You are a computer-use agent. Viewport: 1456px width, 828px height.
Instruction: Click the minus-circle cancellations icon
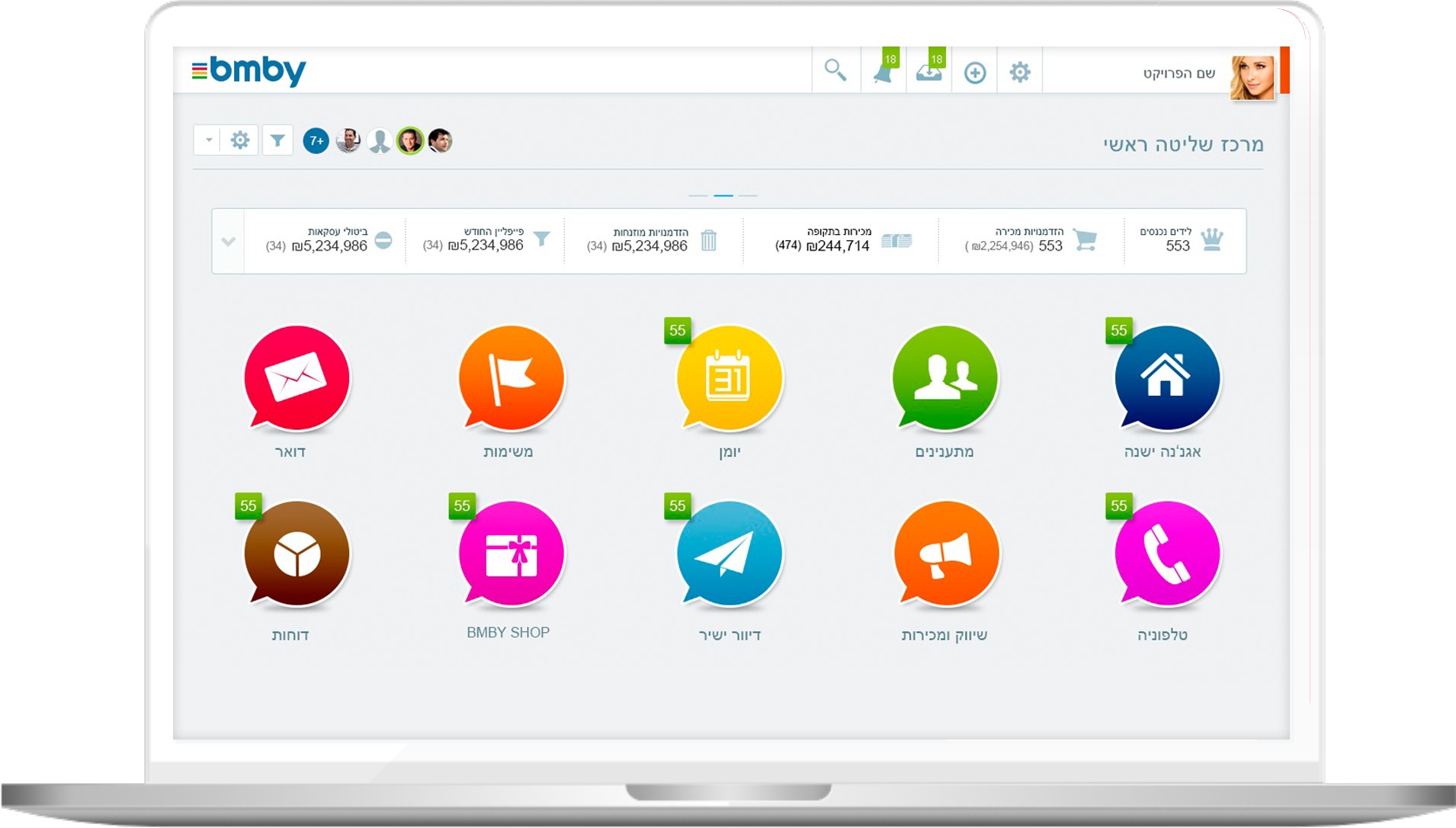(383, 241)
